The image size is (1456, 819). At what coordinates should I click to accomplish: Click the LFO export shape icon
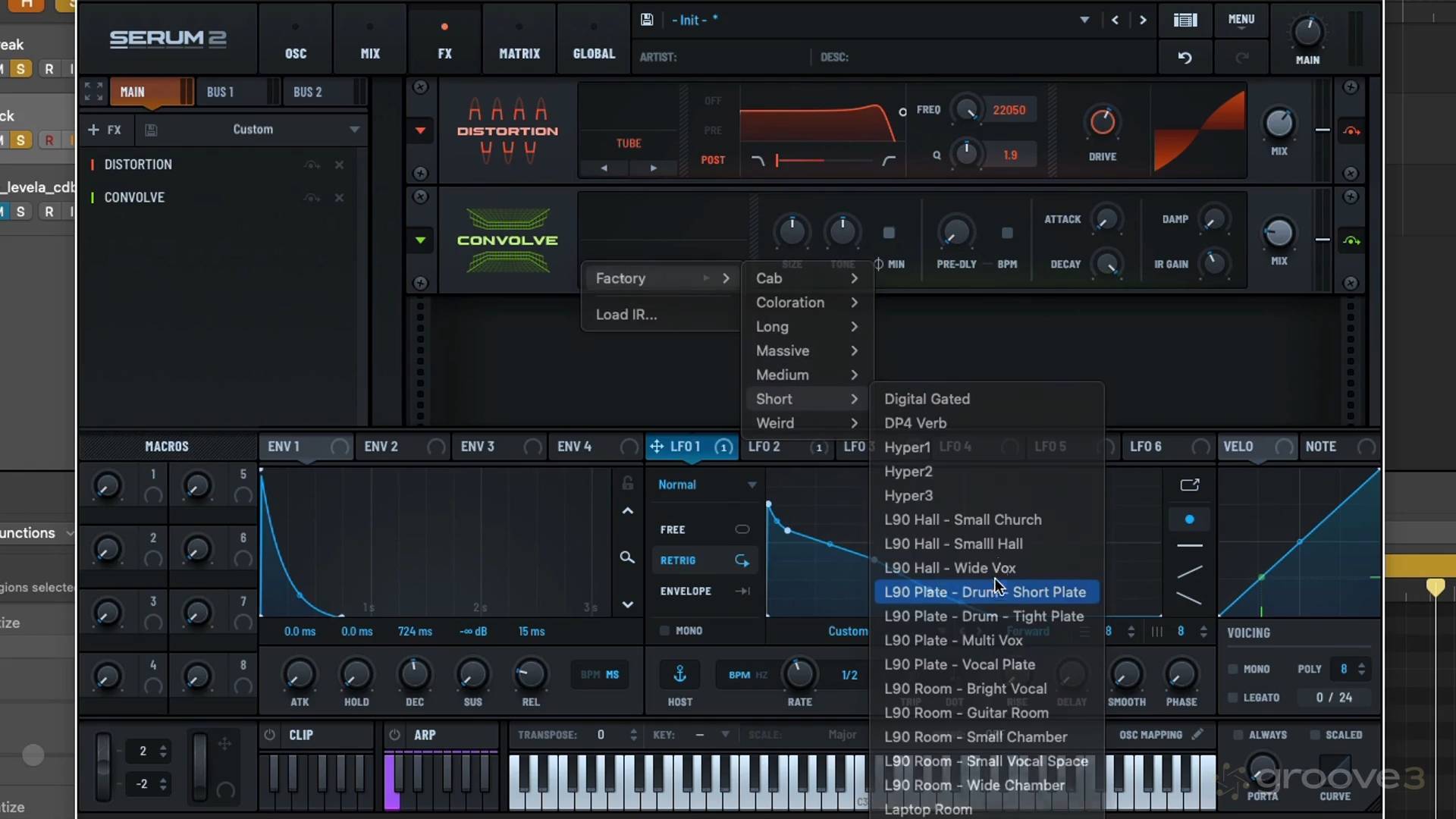coord(1190,485)
